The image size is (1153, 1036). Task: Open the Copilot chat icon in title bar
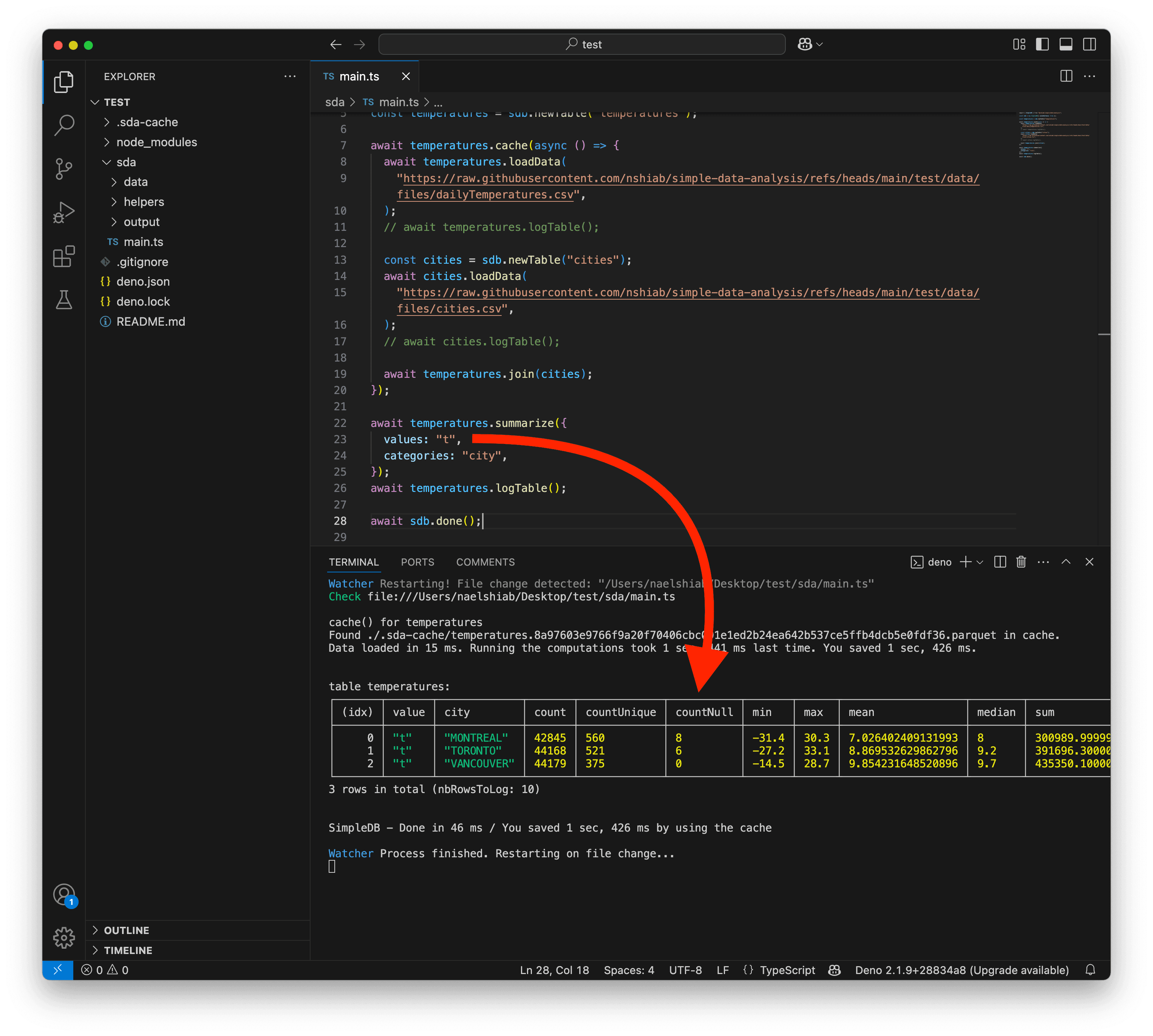pyautogui.click(x=805, y=45)
